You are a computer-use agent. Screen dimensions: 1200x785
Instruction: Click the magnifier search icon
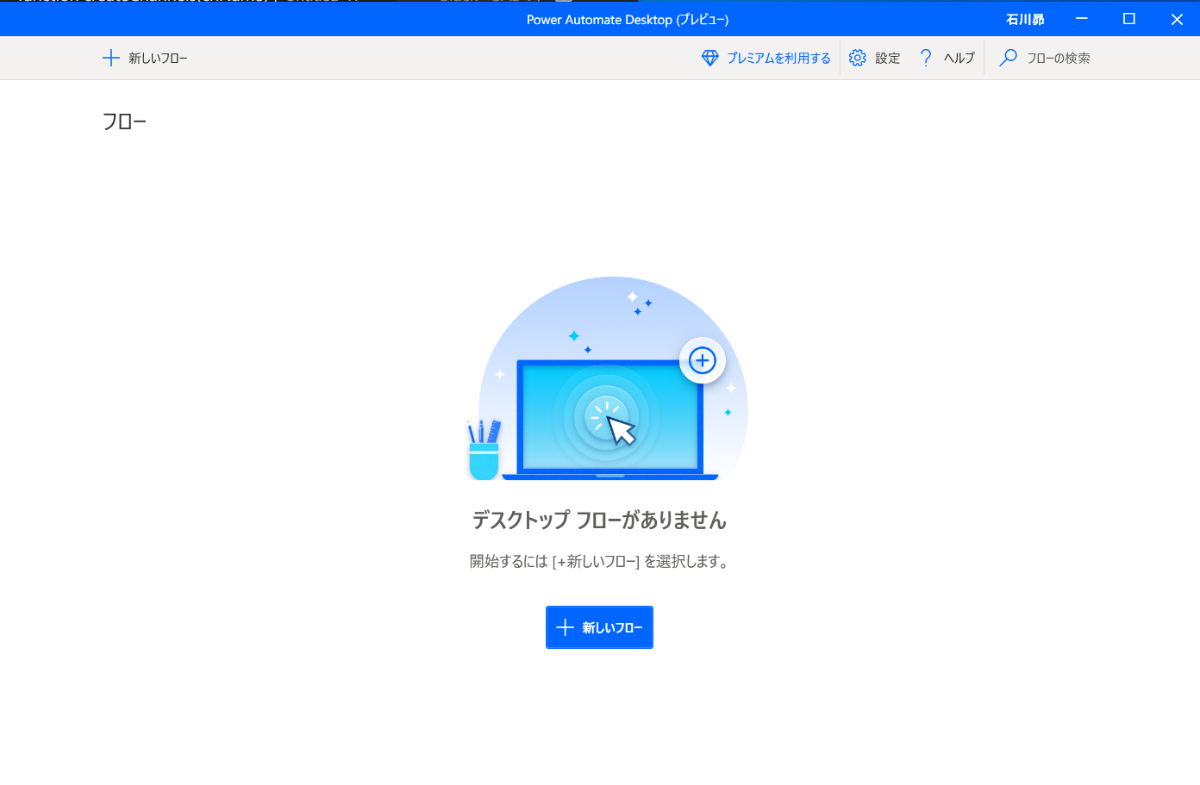[x=1008, y=58]
